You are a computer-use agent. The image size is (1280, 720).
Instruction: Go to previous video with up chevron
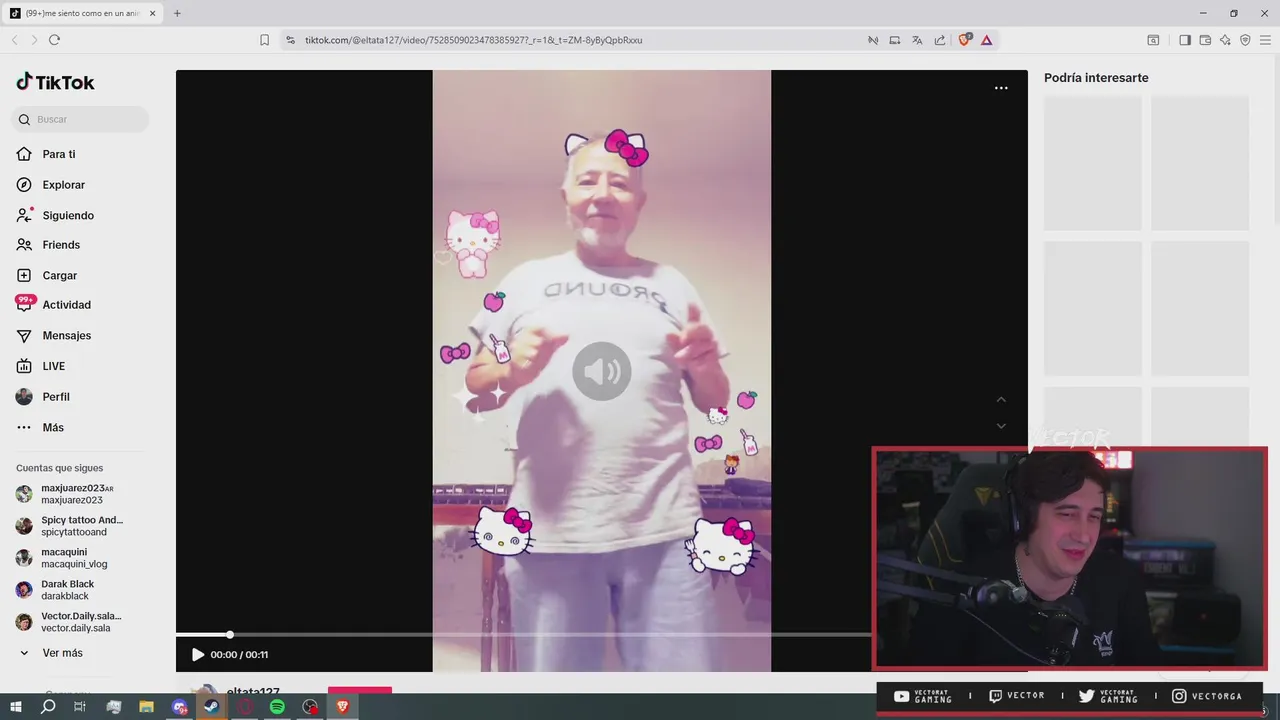[1001, 399]
